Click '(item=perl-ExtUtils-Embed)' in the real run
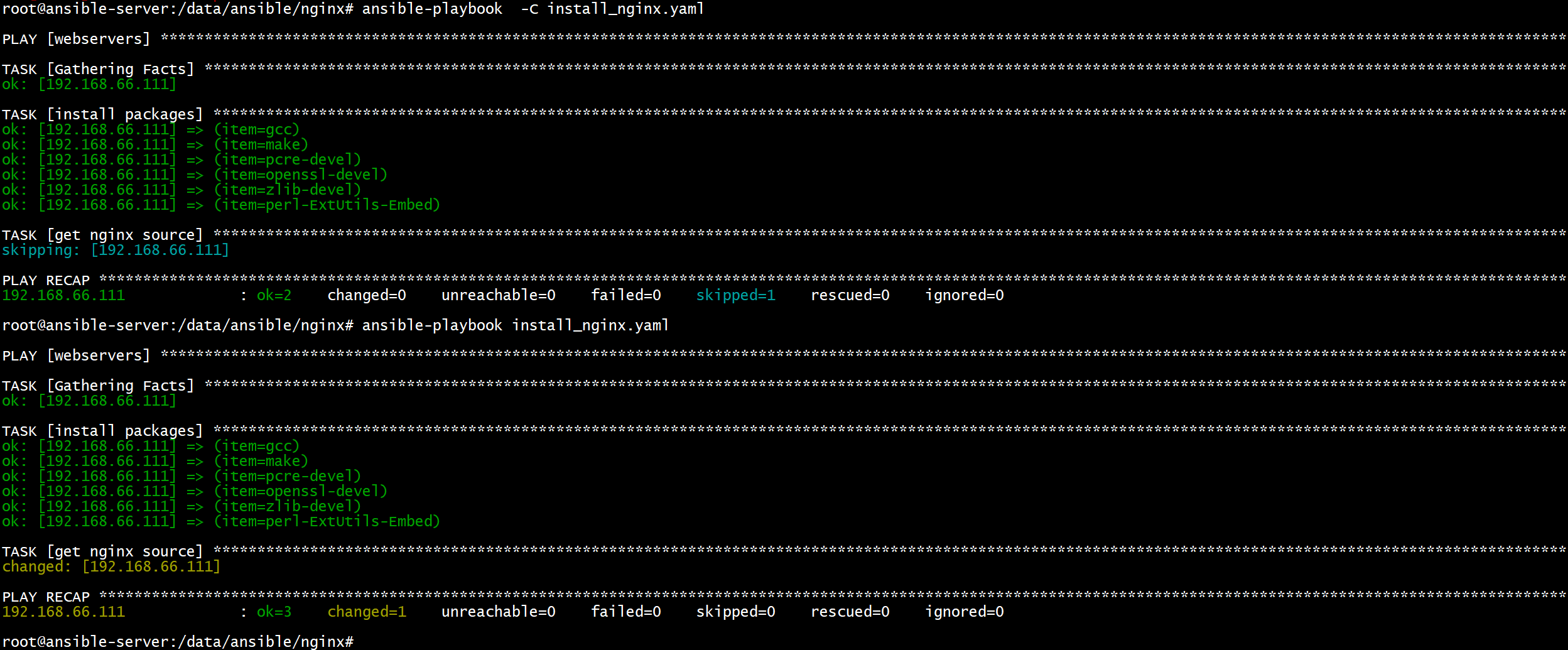Viewport: 1568px width, 650px height. click(327, 521)
